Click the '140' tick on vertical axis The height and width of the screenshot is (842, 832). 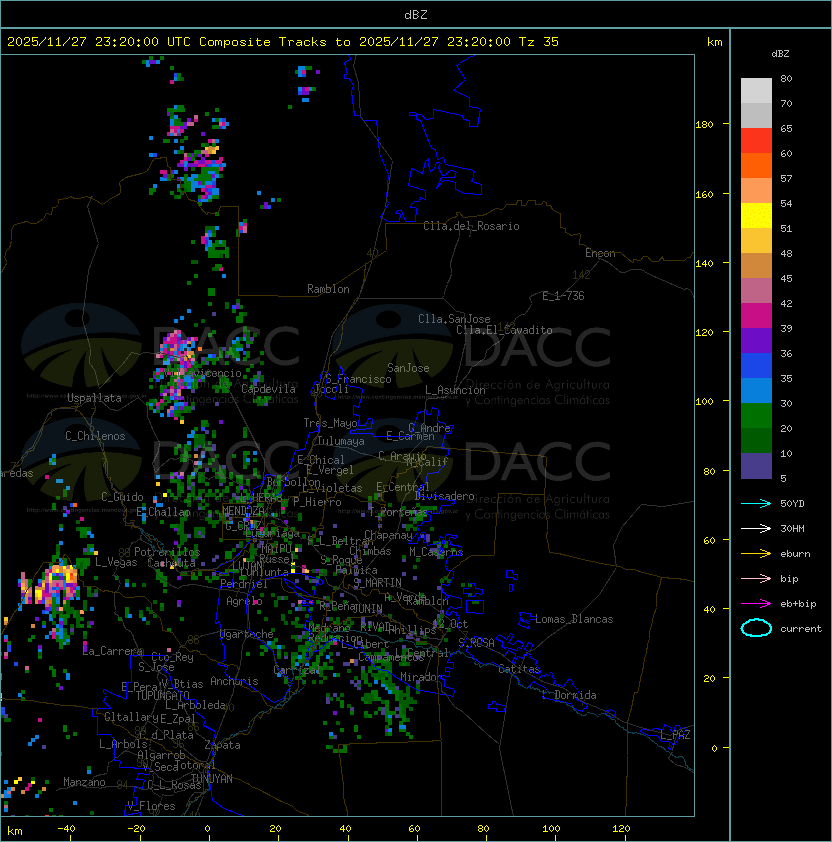click(704, 263)
